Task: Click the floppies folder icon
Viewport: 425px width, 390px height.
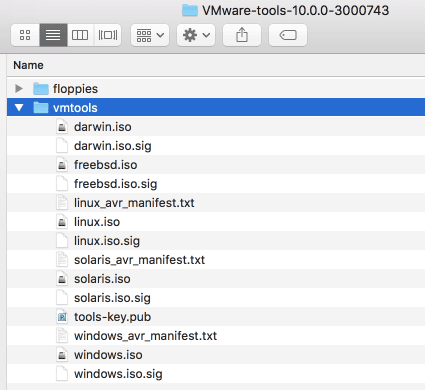Action: coord(41,89)
